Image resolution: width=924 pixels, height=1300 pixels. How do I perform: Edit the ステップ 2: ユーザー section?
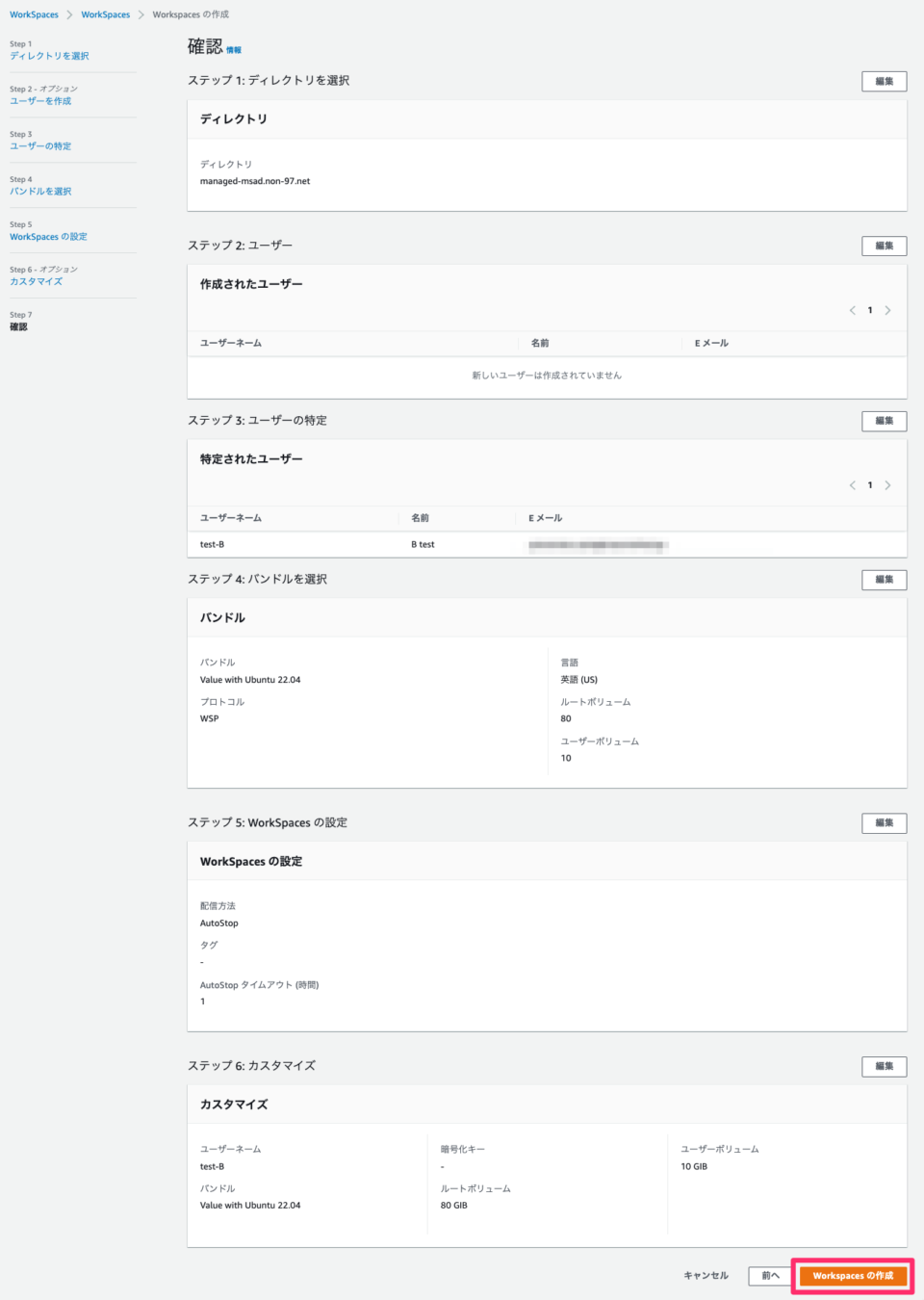(x=883, y=246)
